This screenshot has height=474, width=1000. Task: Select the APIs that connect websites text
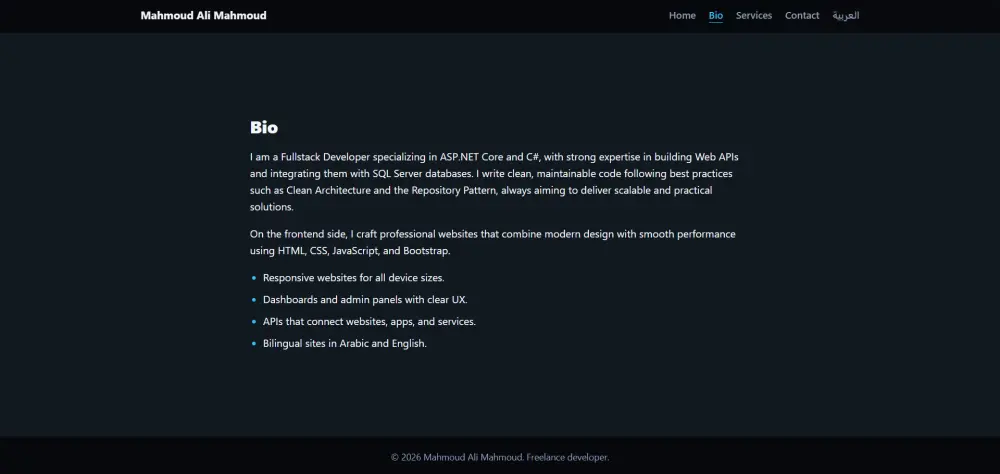[x=369, y=322]
